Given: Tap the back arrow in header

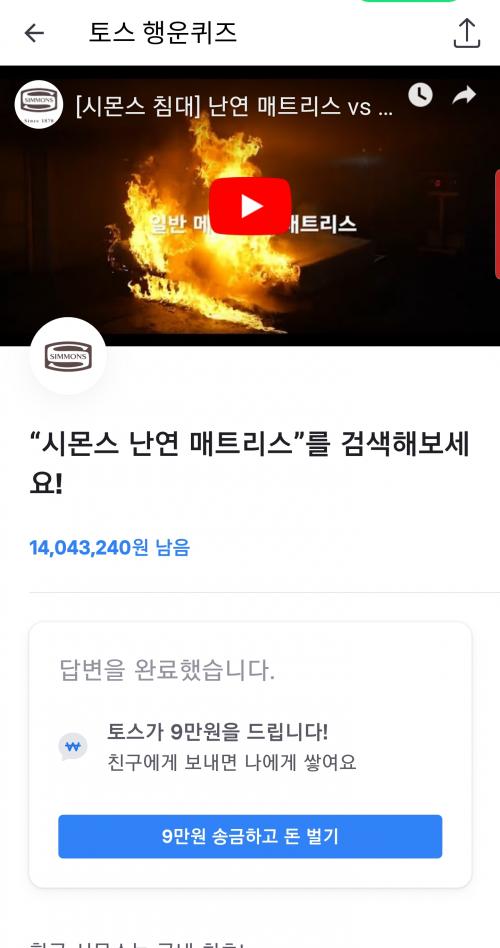Looking at the screenshot, I should click(x=34, y=33).
